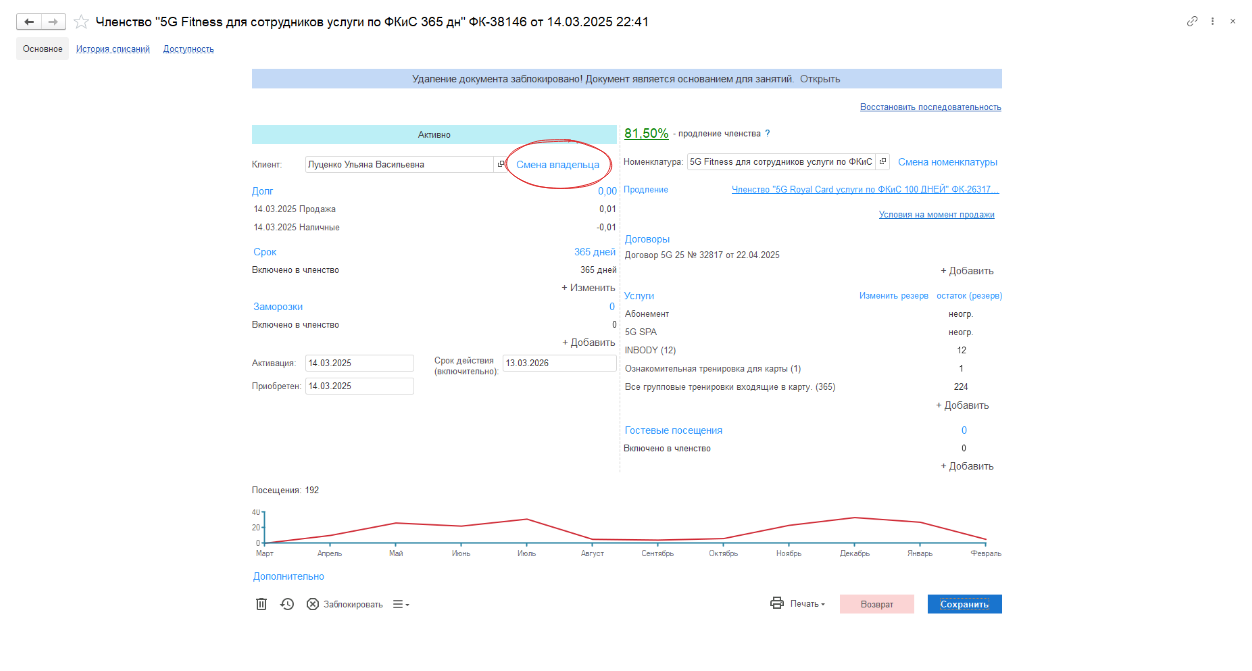This screenshot has height=671, width=1252.
Task: Add document to favorites with star icon
Action: (81, 21)
